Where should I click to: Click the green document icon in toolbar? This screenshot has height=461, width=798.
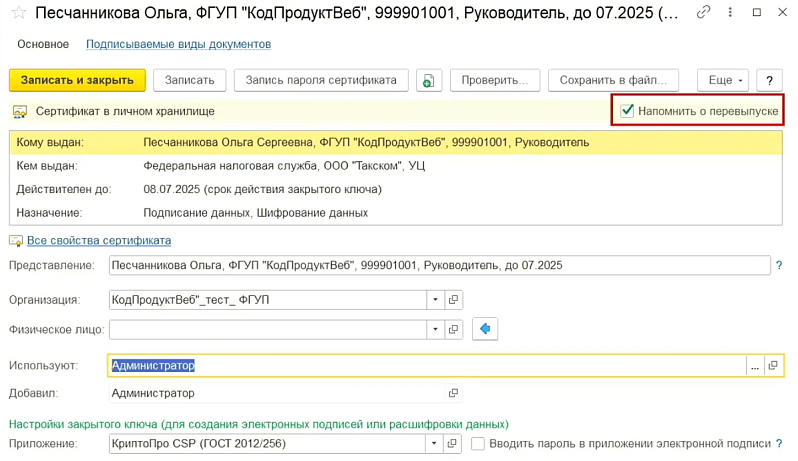[429, 80]
